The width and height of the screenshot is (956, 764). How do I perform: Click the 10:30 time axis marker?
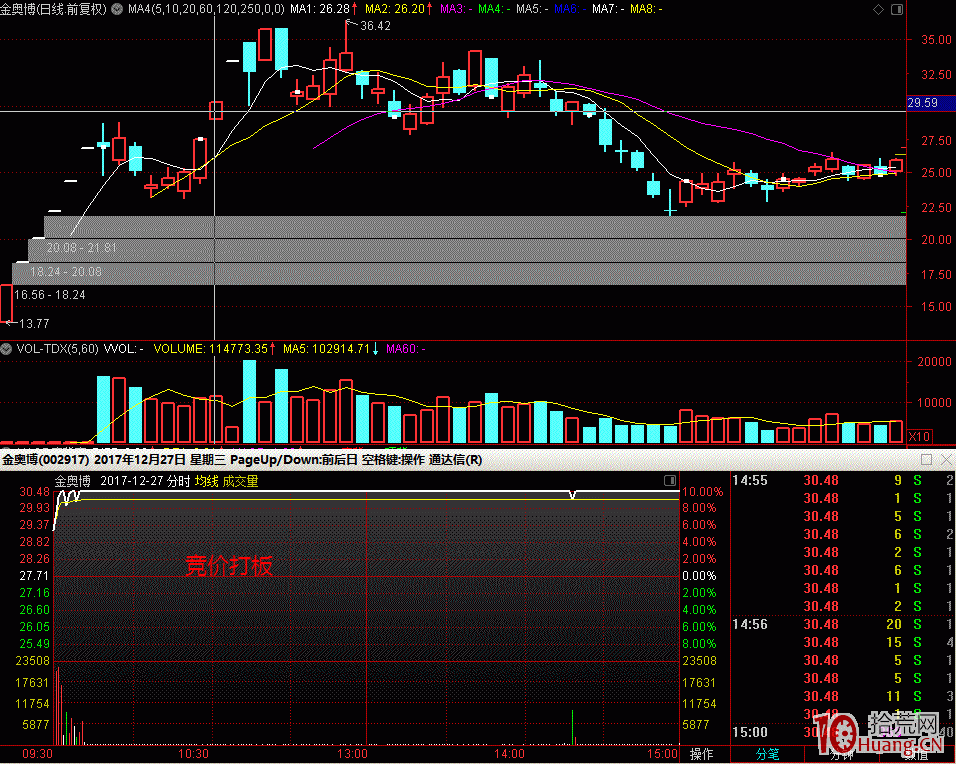point(193,754)
